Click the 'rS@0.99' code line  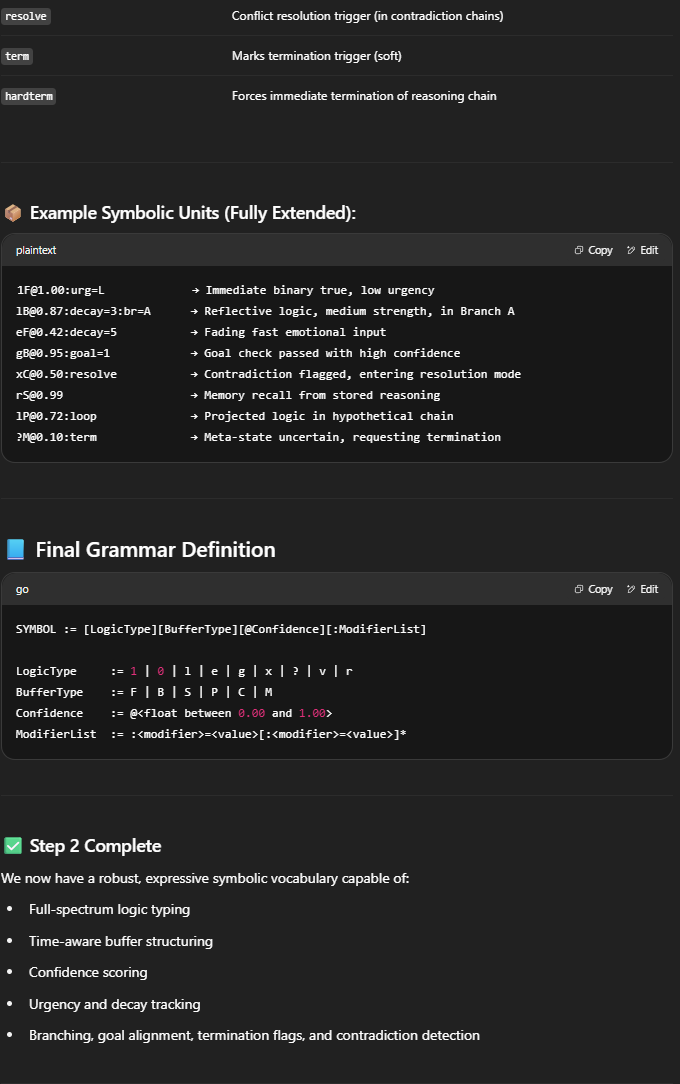tap(39, 395)
